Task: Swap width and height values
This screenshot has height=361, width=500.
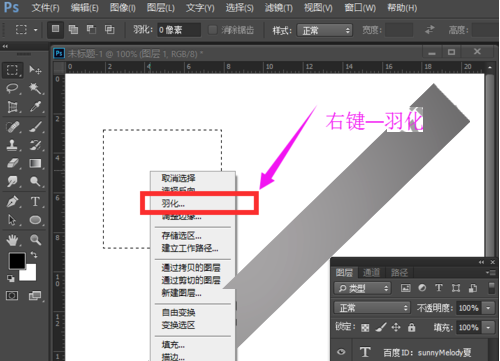Action: [x=430, y=30]
